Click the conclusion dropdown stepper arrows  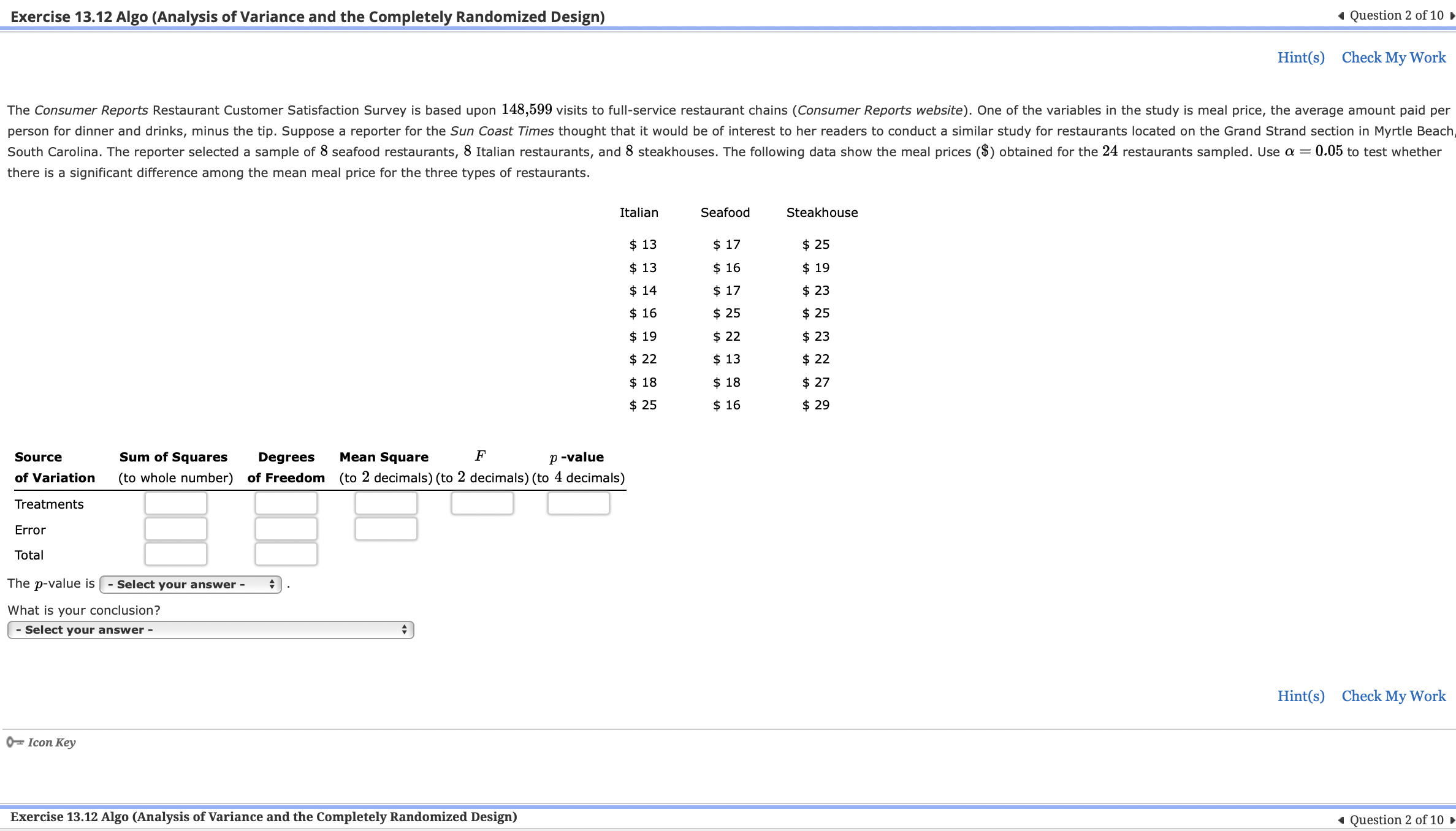(x=405, y=629)
